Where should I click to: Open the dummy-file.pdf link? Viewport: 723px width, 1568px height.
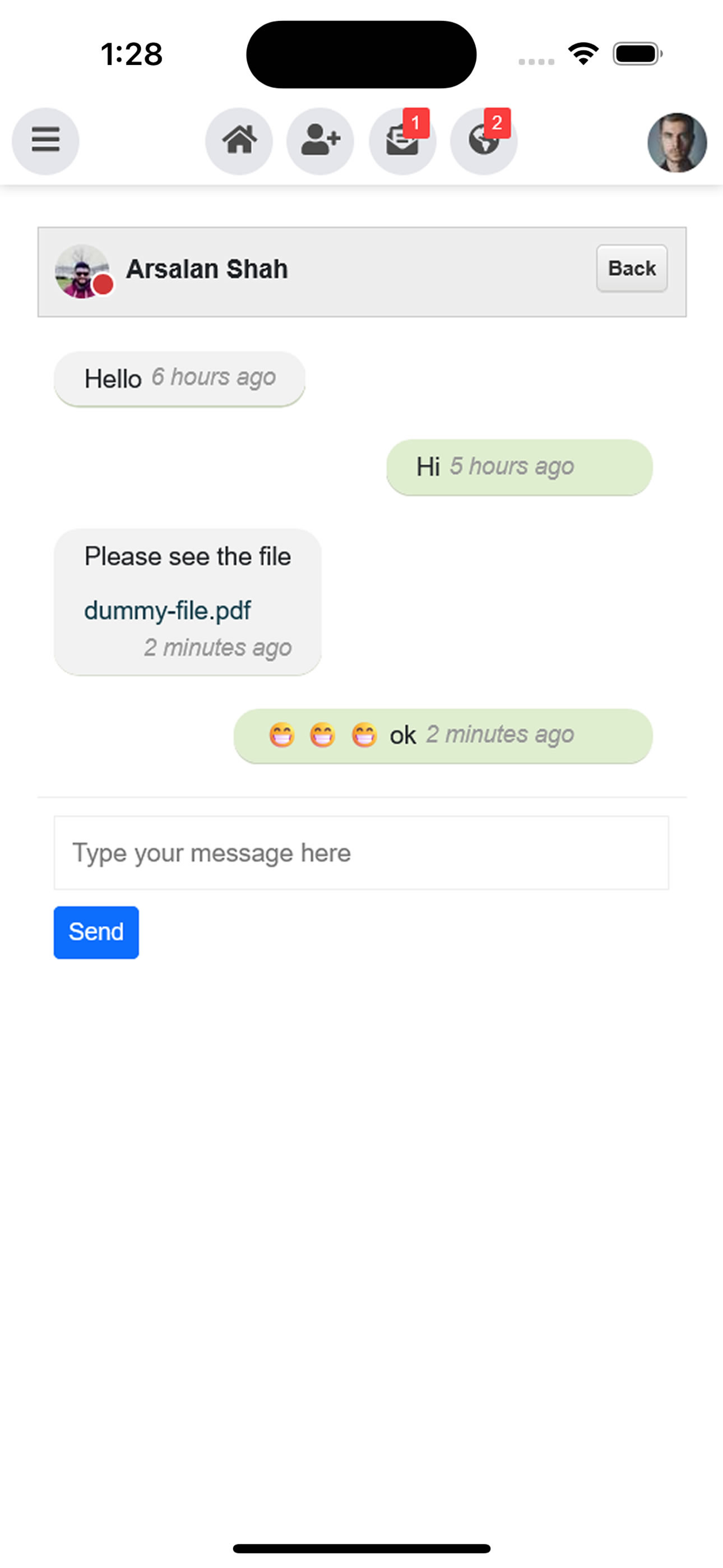tap(168, 610)
